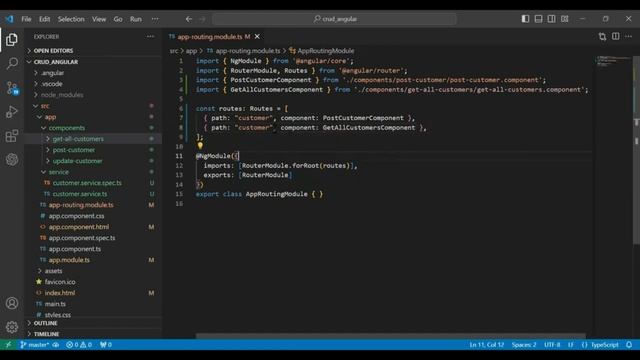Image resolution: width=640 pixels, height=360 pixels.
Task: Open the Search view in activity bar
Action: (12, 63)
